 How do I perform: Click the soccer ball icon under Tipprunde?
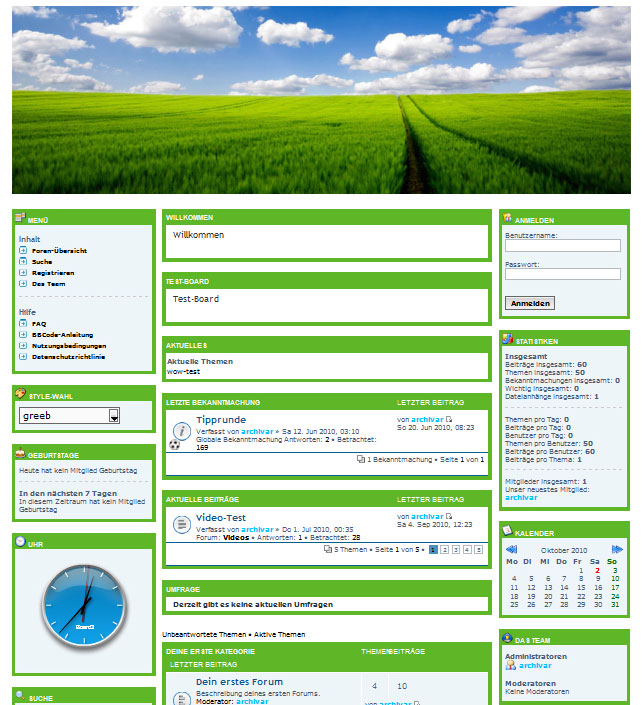coord(175,444)
